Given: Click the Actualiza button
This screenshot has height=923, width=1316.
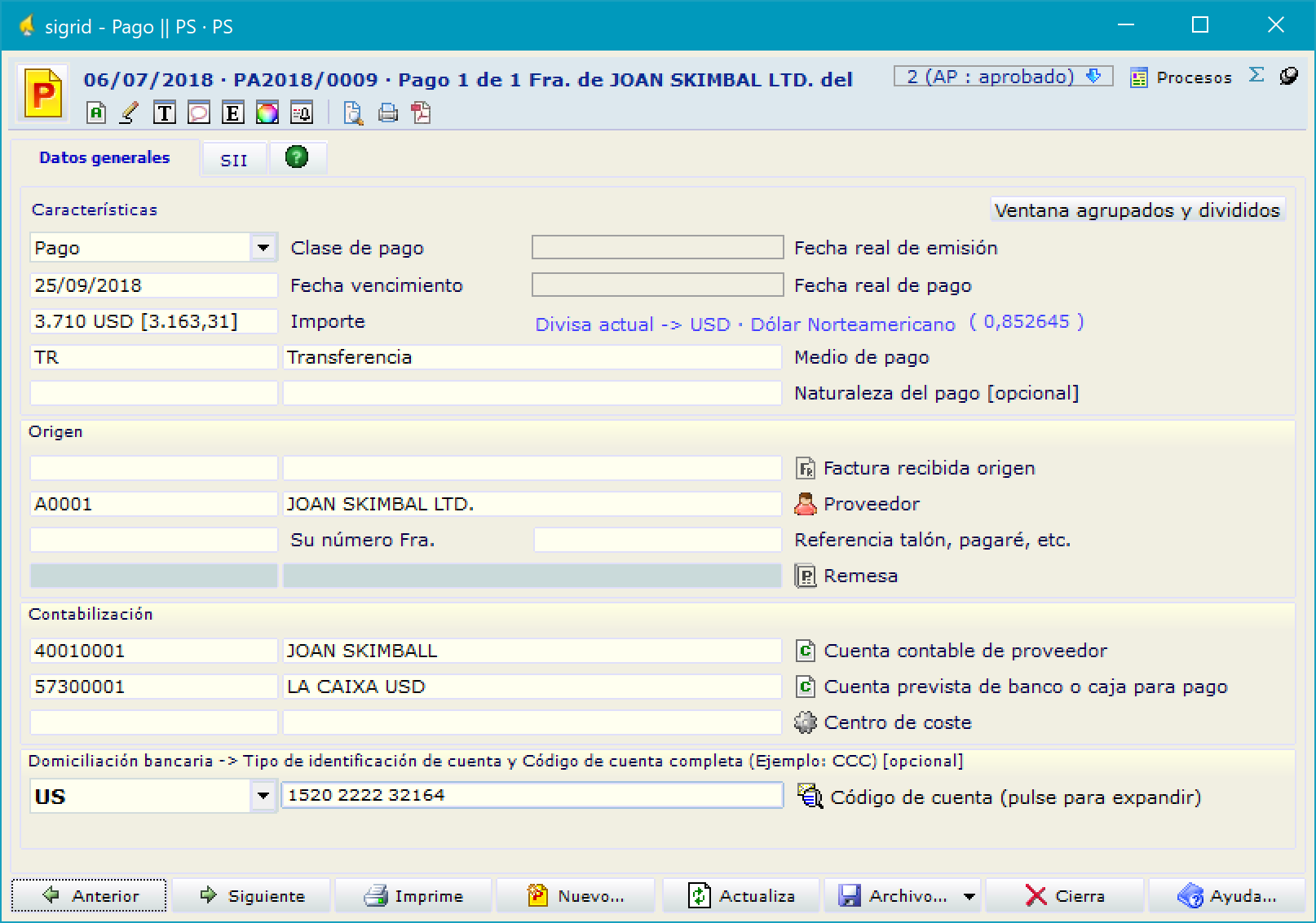Looking at the screenshot, I should coord(740,895).
